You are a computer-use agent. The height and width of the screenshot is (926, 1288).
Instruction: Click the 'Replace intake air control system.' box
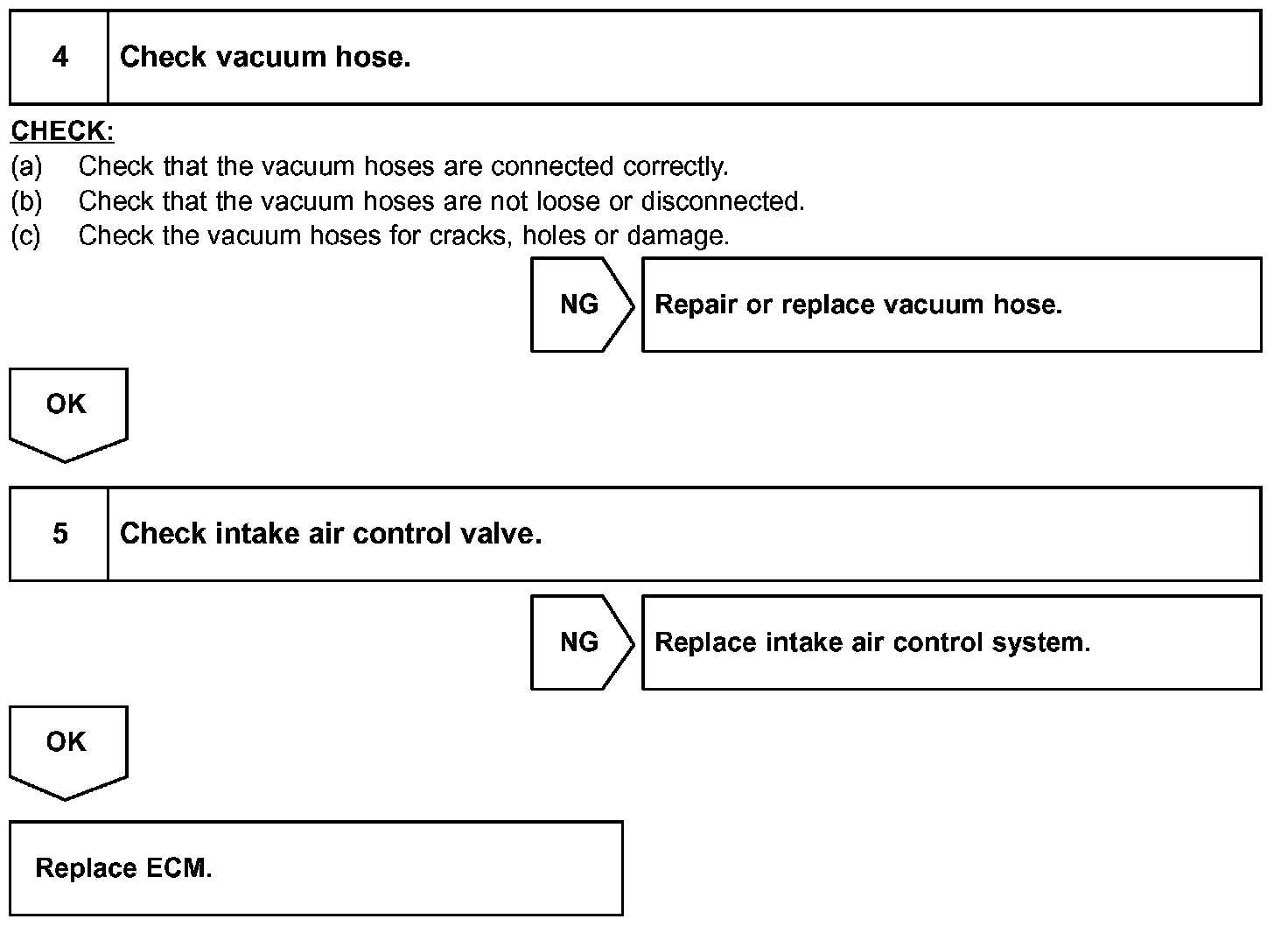point(951,642)
